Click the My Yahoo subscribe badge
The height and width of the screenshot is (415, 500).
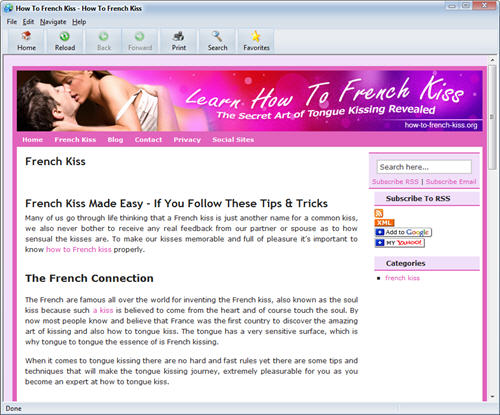tap(399, 243)
